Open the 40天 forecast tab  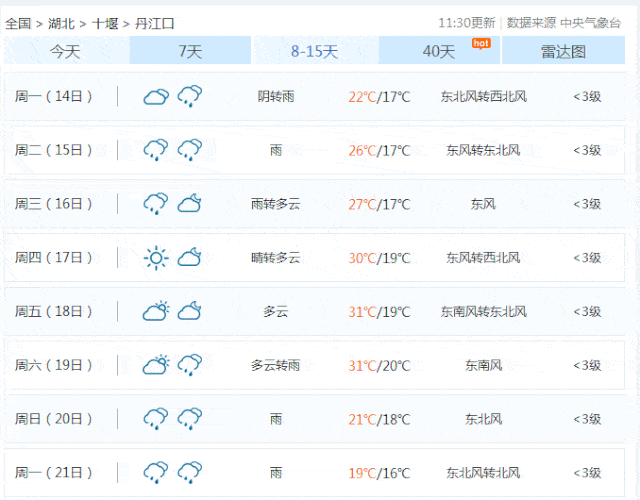pos(438,51)
